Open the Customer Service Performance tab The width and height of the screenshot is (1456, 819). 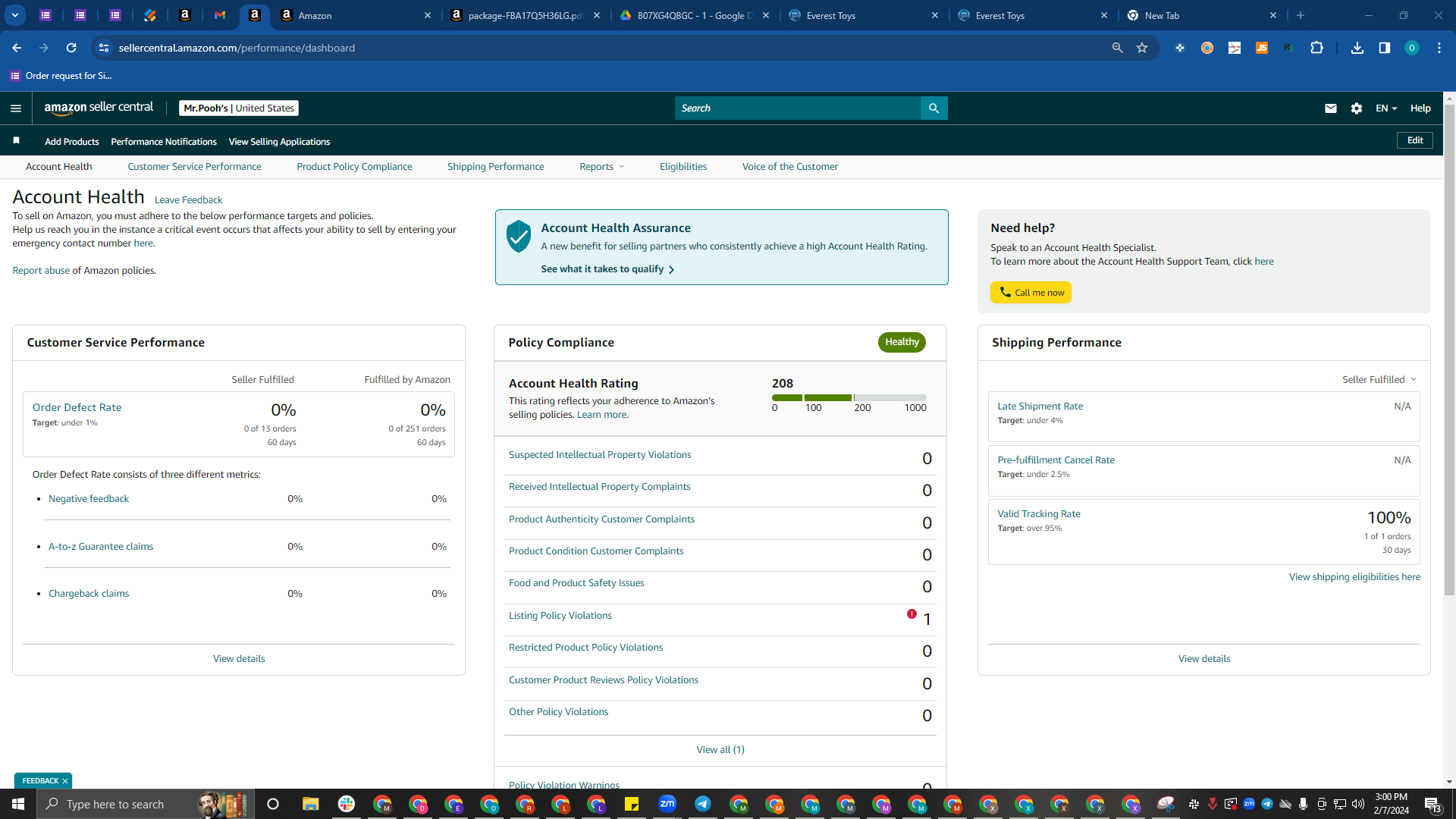tap(194, 167)
